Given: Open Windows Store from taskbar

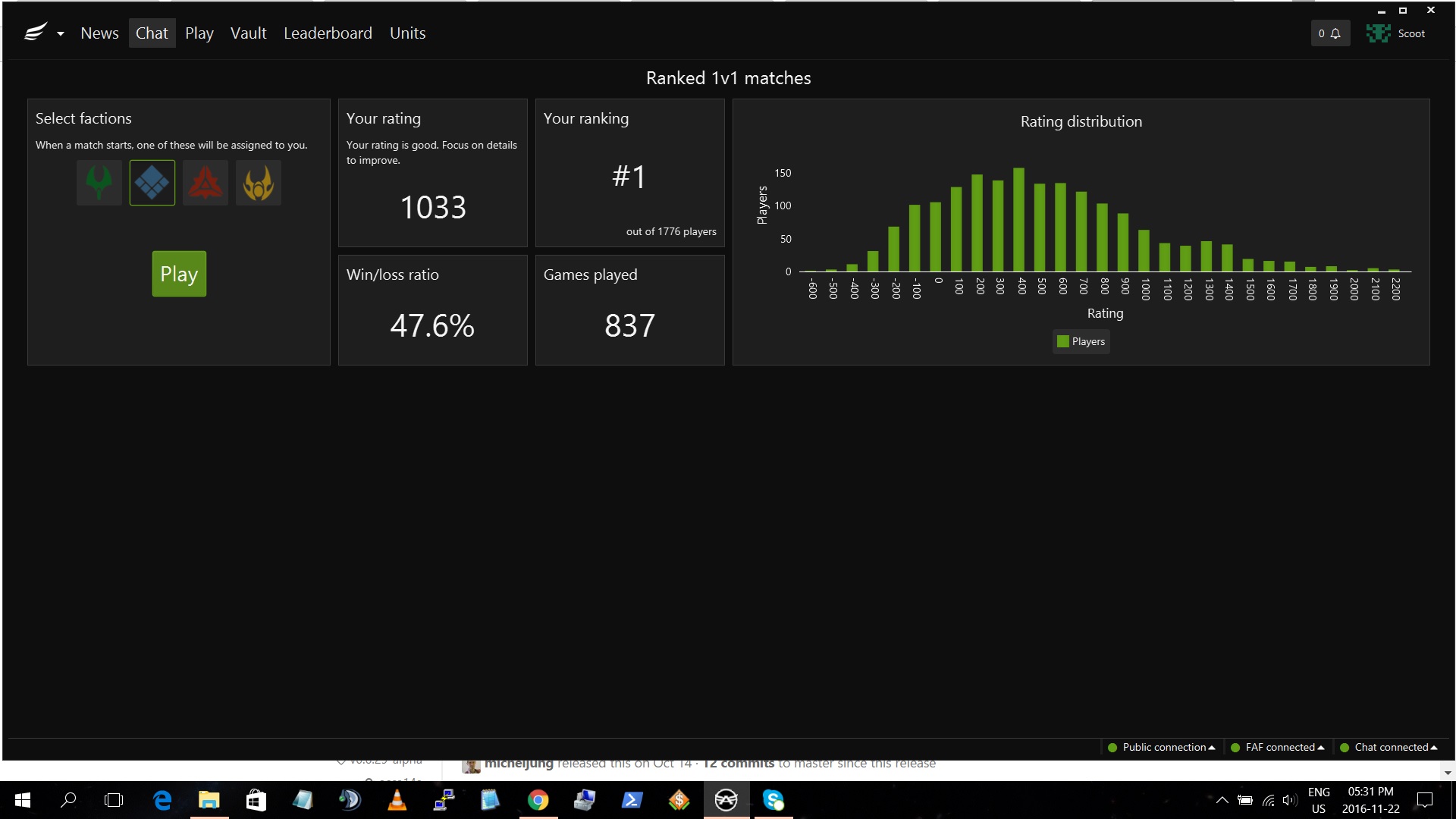Looking at the screenshot, I should coord(256,800).
